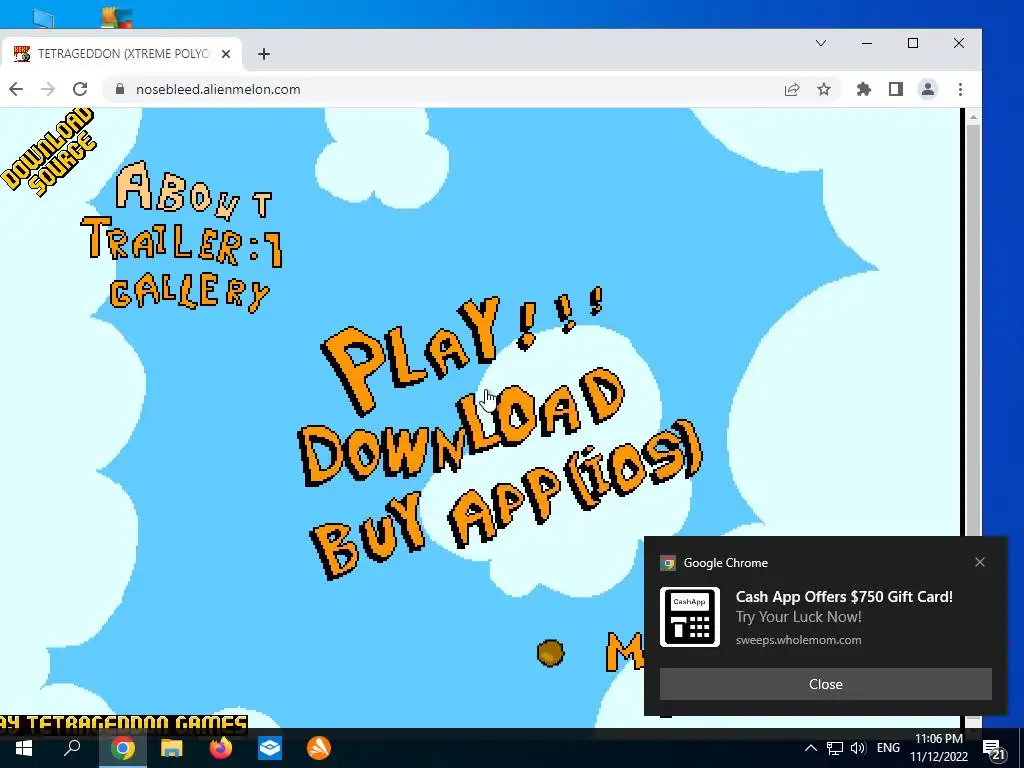This screenshot has height=768, width=1024.
Task: Go back to the previous page
Action: (x=16, y=89)
